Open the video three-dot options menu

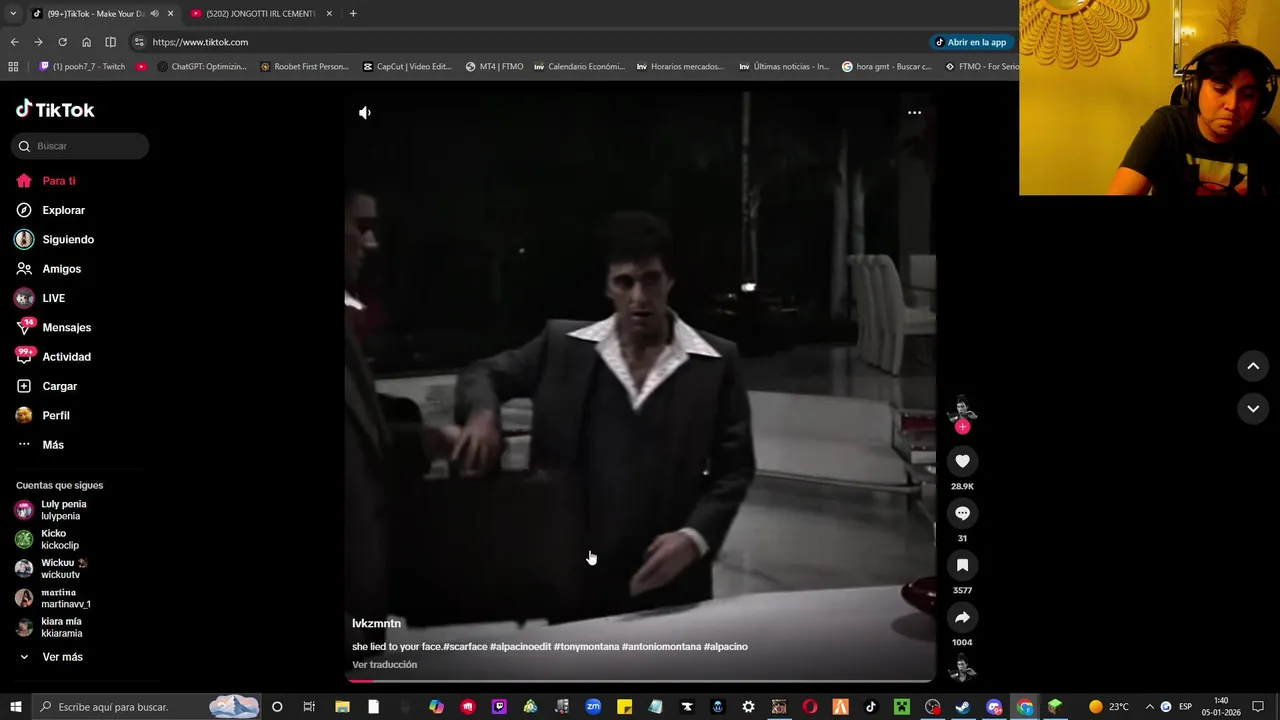(914, 113)
